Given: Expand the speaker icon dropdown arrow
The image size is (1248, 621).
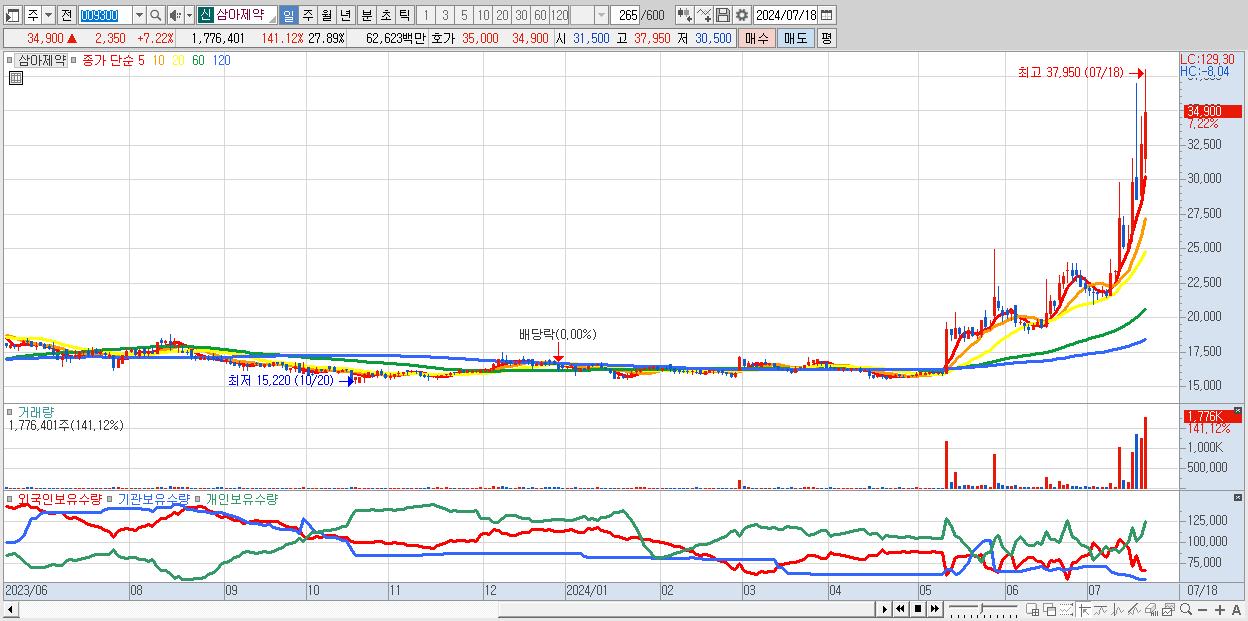Looking at the screenshot, I should (x=189, y=15).
